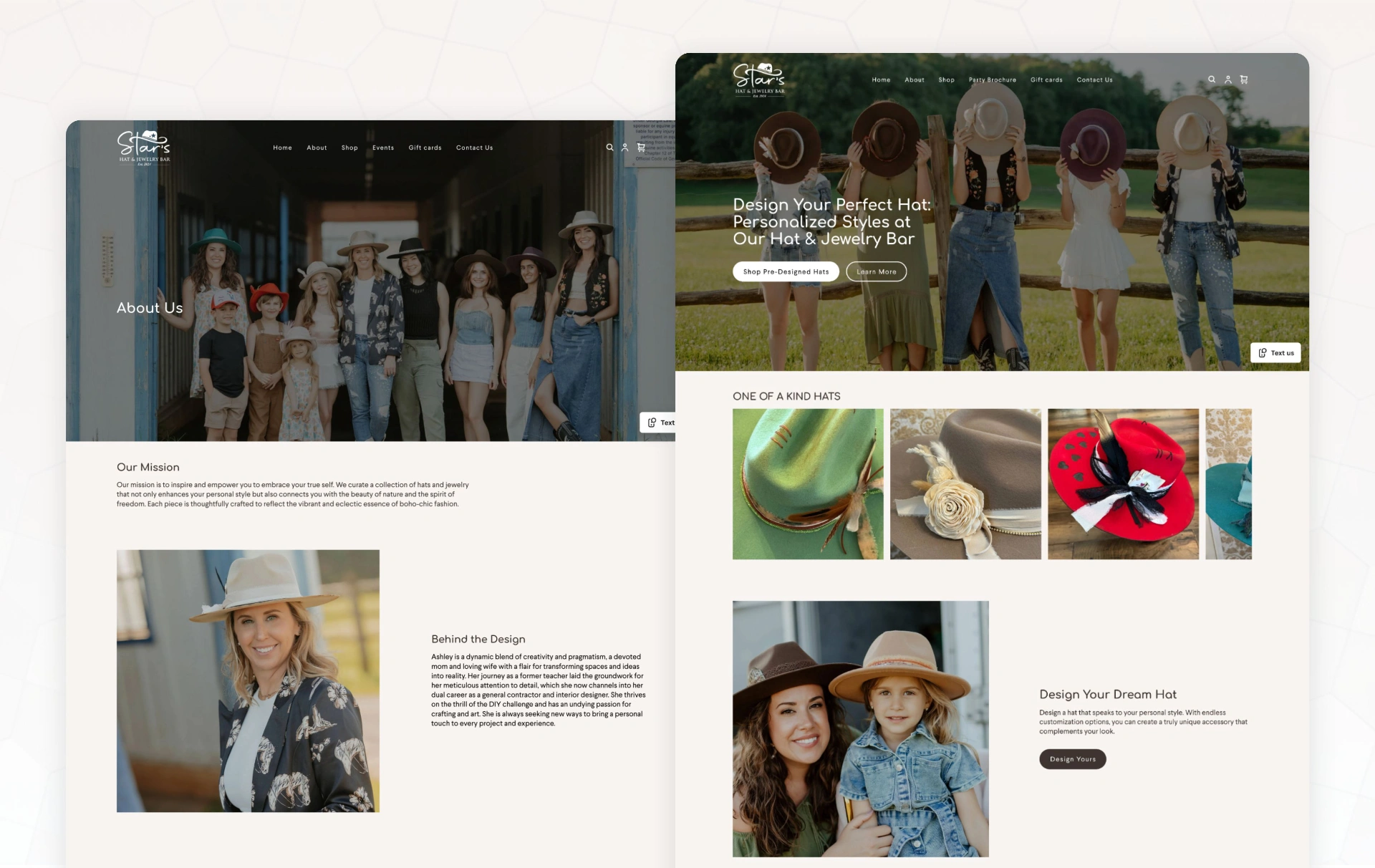Image resolution: width=1375 pixels, height=868 pixels.
Task: Click the Text us phone icon
Action: click(1261, 352)
